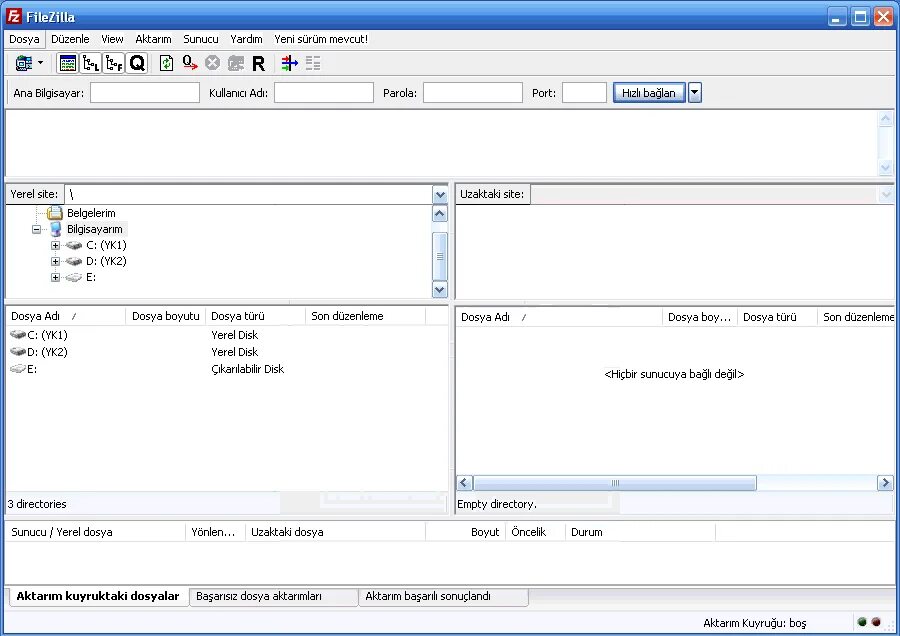Toggle the remote directory tree view
This screenshot has width=900, height=636.
click(114, 63)
